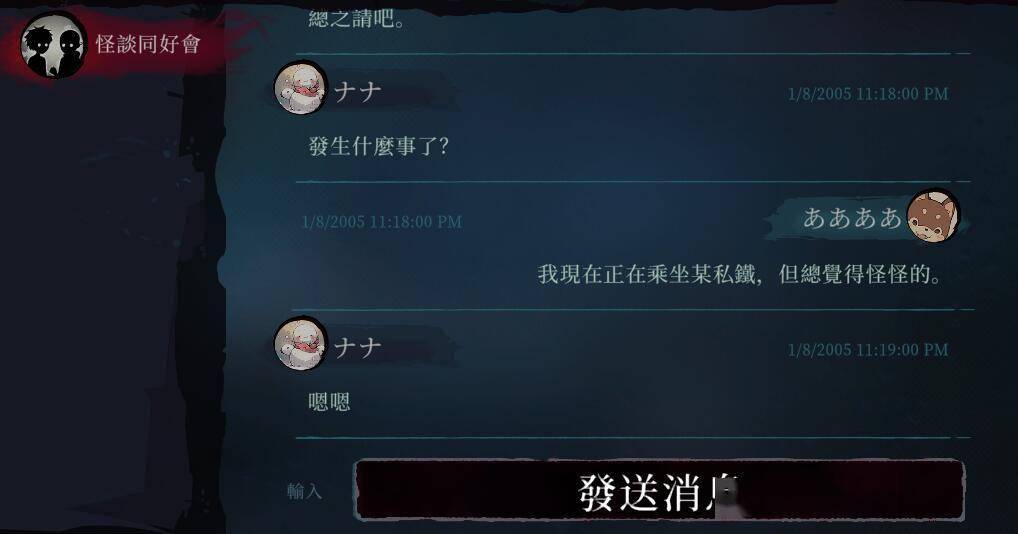Focus the 輸入 input label area

304,491
